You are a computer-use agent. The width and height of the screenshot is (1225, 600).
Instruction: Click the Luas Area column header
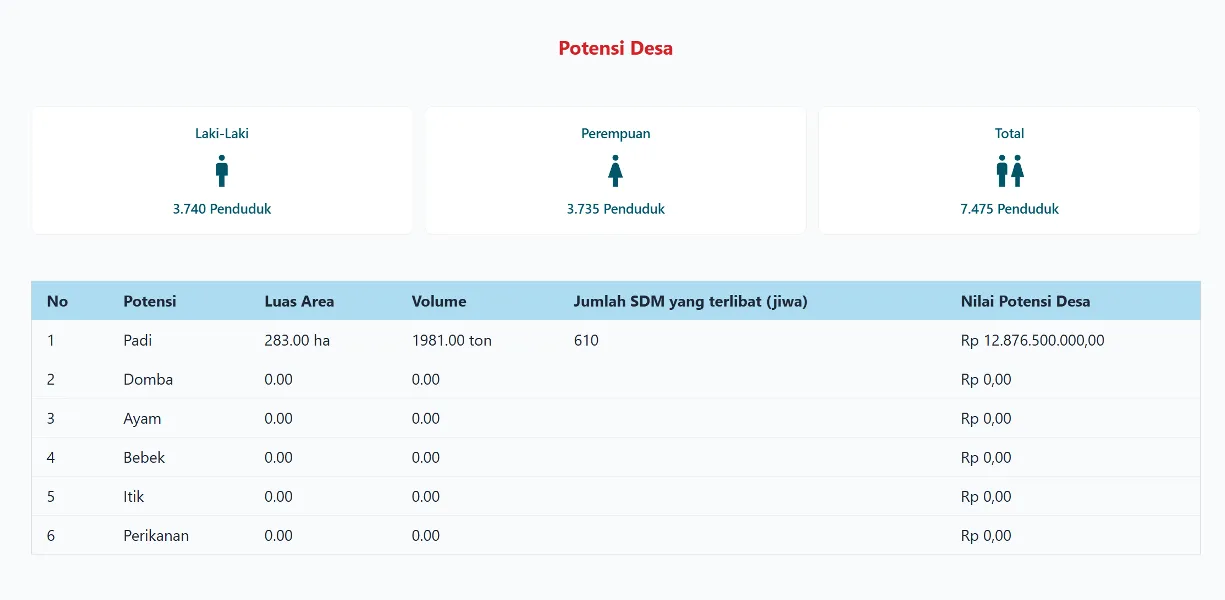[299, 301]
